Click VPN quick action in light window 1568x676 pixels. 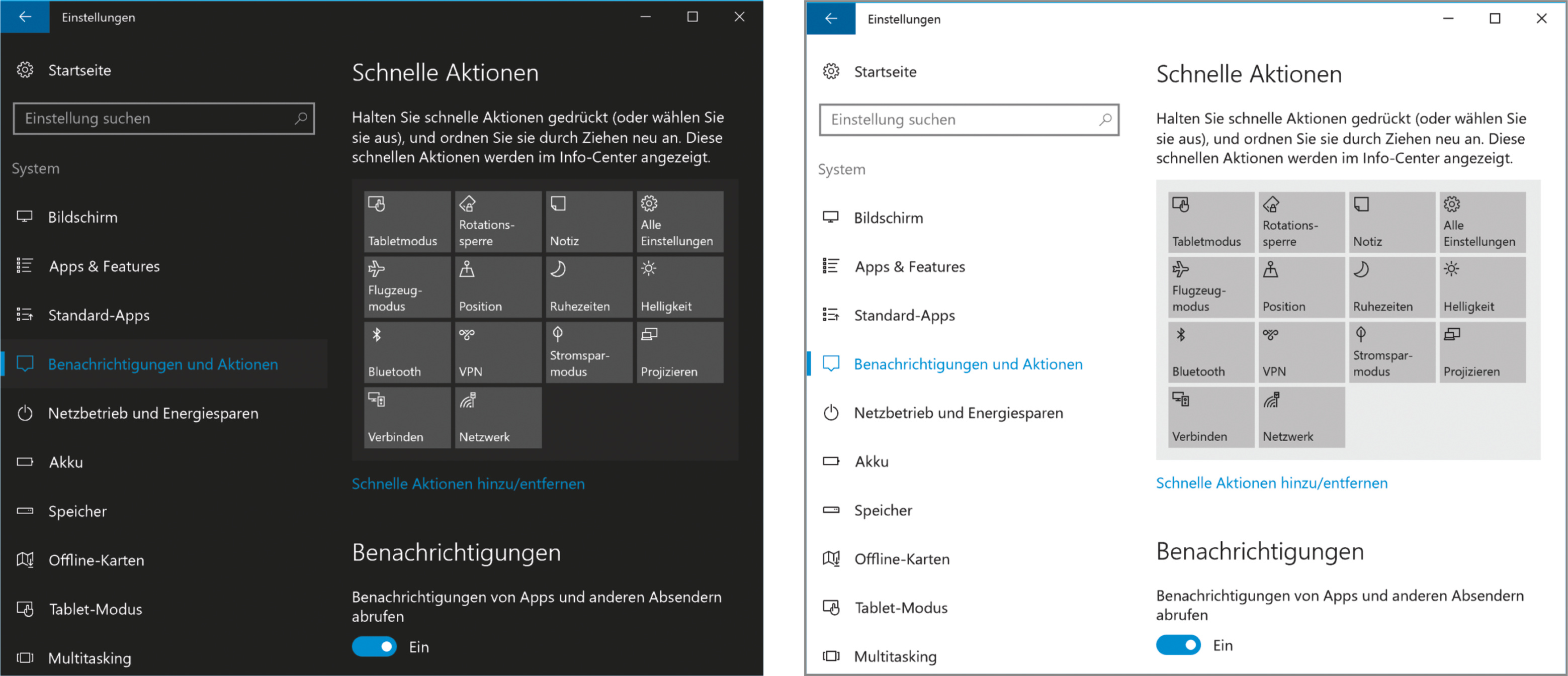pyautogui.click(x=1301, y=352)
